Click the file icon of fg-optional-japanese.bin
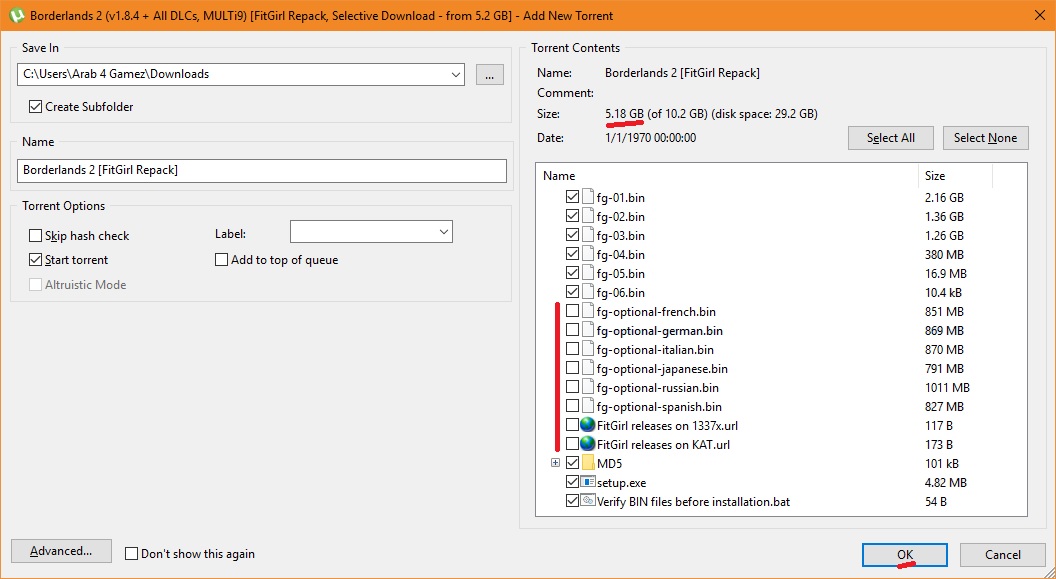Screen dimensions: 1056x579 point(588,368)
